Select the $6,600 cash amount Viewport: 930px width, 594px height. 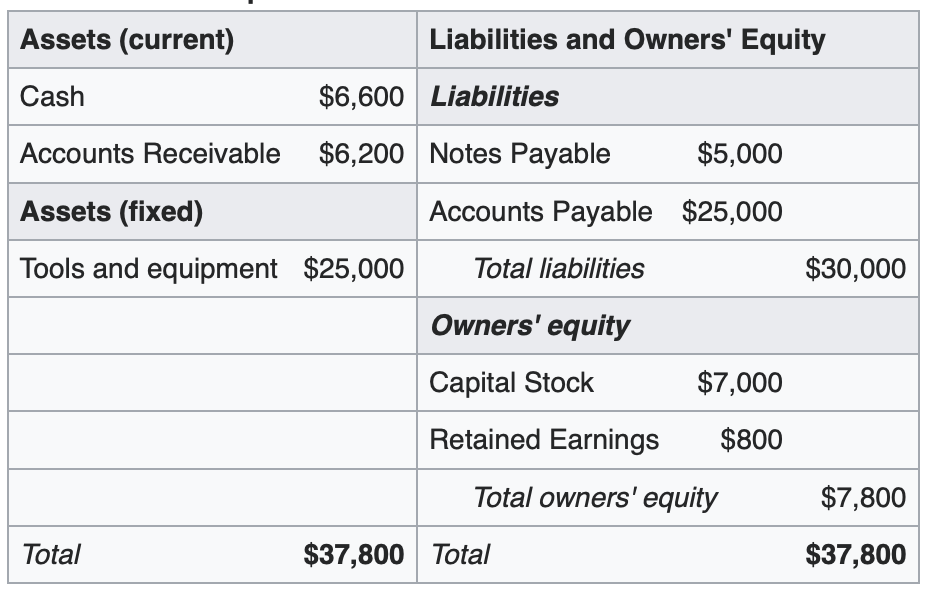coord(361,97)
